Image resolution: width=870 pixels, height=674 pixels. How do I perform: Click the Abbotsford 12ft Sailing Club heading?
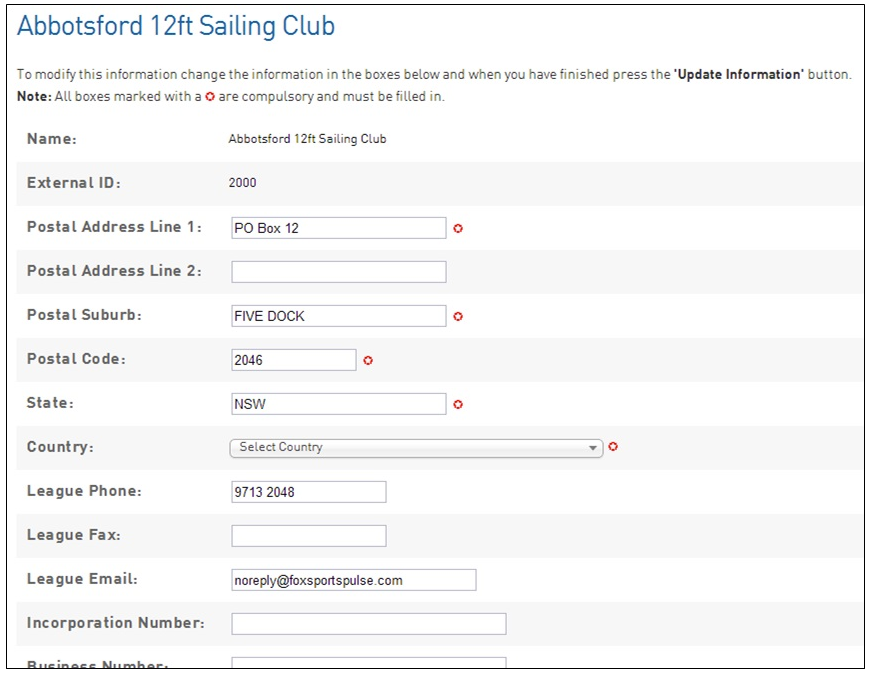[176, 27]
